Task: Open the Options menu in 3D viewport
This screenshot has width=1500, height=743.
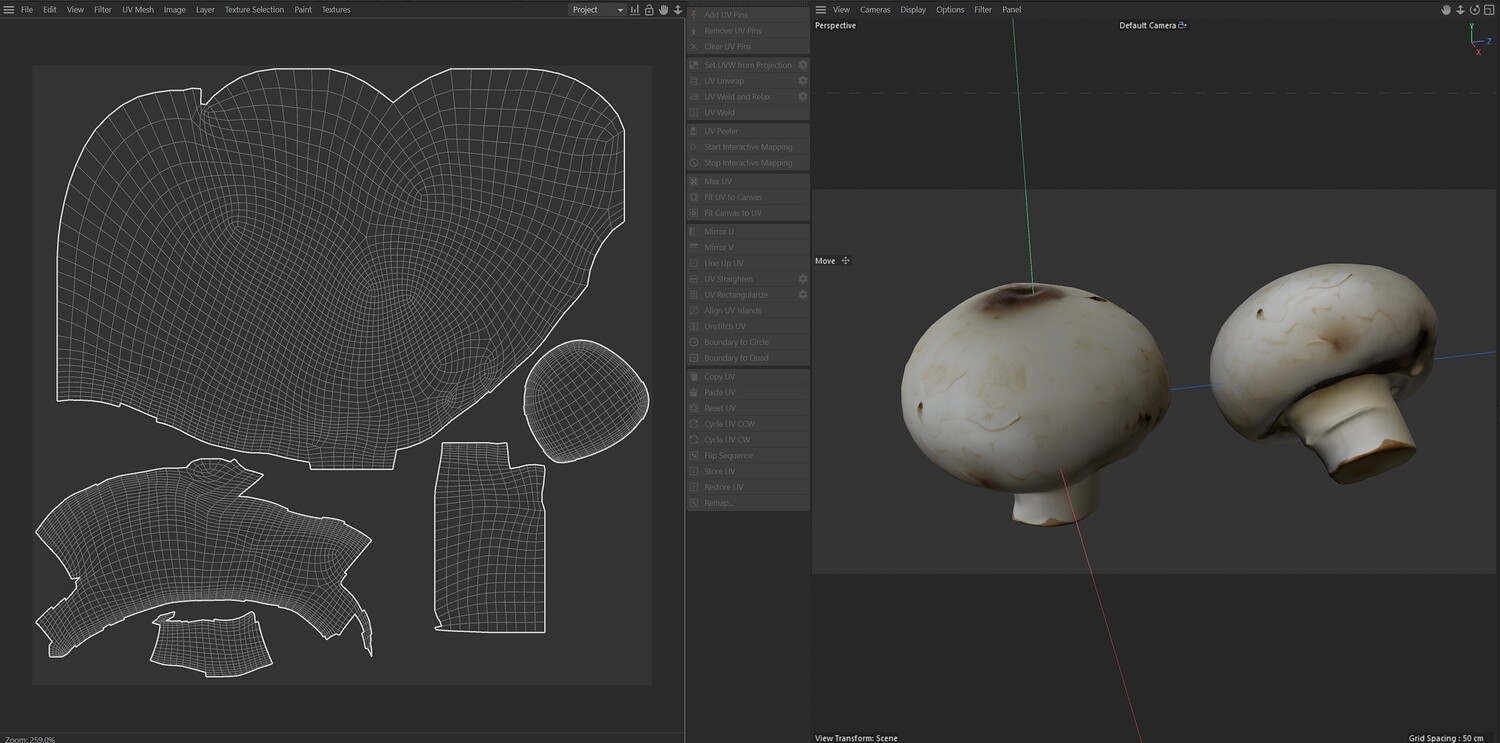Action: coord(950,9)
